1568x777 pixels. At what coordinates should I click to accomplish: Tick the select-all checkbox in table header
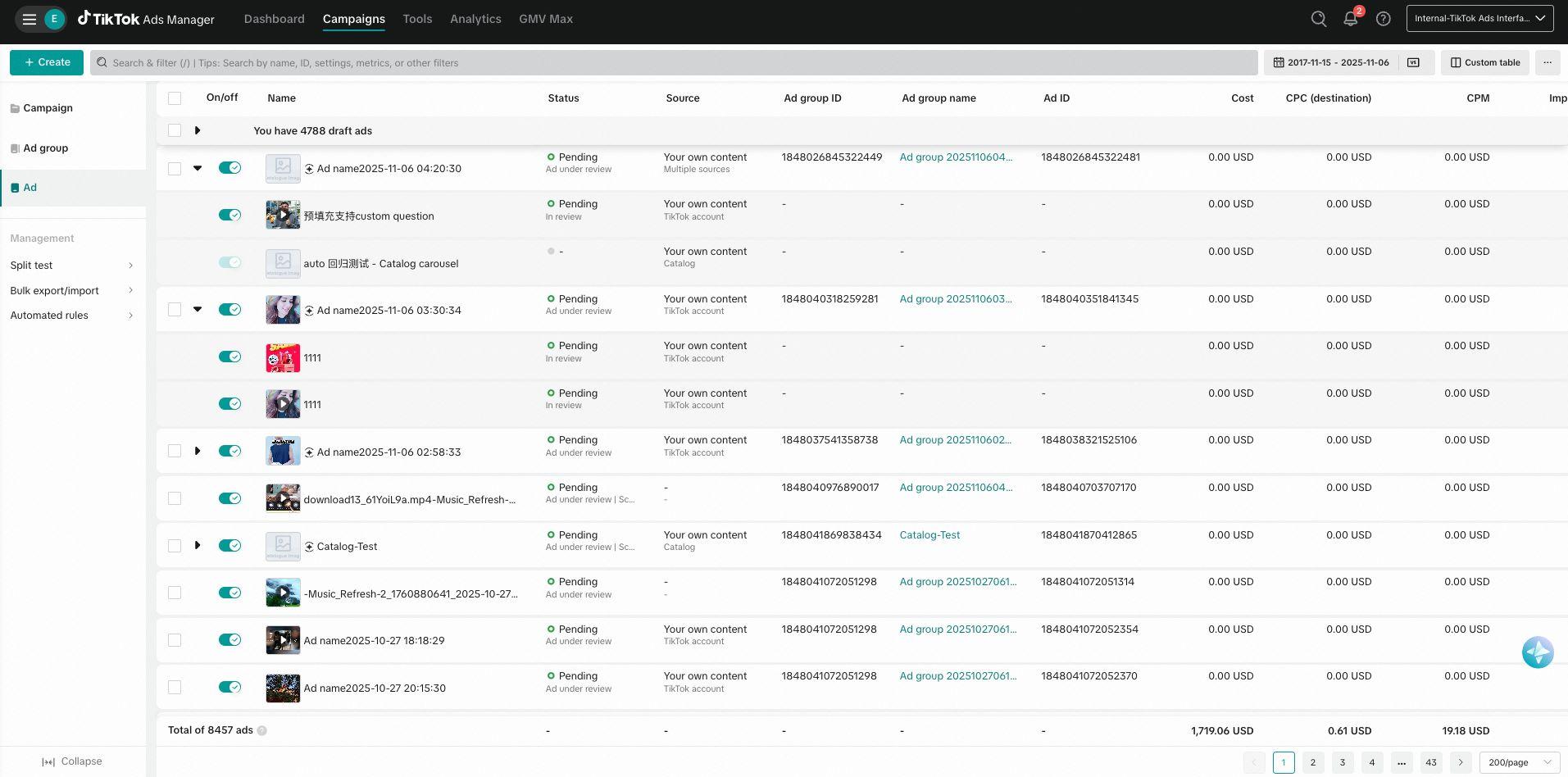pos(175,98)
